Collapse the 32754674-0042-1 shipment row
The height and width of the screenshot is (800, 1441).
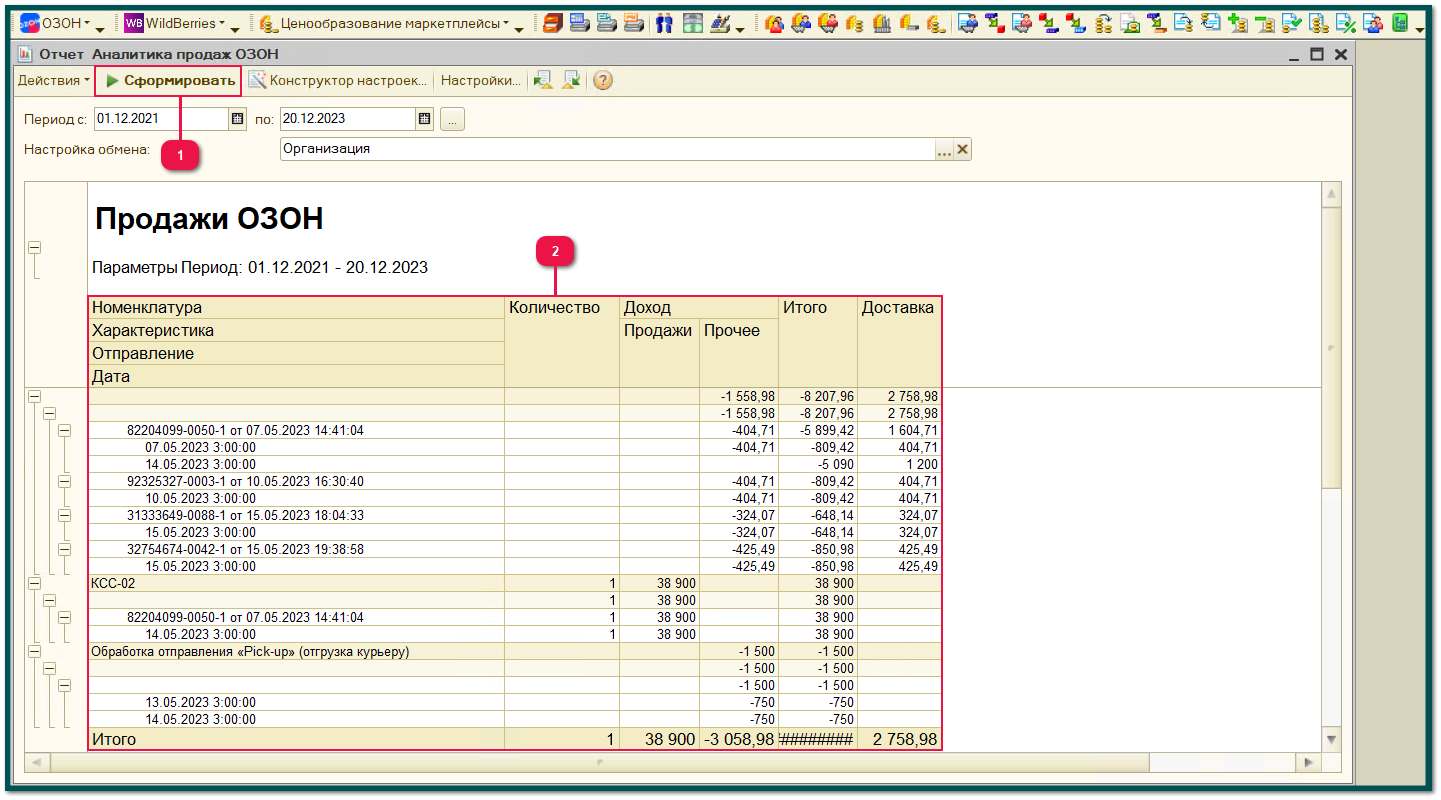65,549
